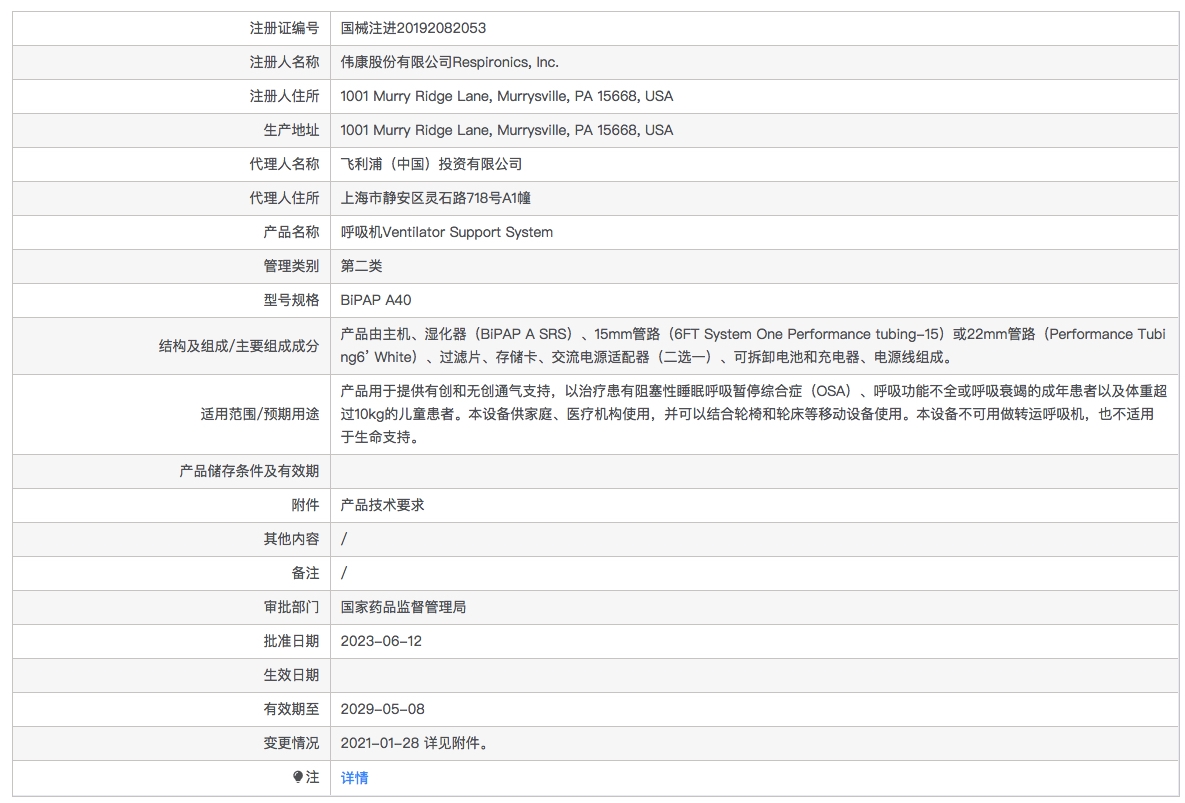Click the 变更情况 label
This screenshot has width=1185, height=803.
pos(291,743)
